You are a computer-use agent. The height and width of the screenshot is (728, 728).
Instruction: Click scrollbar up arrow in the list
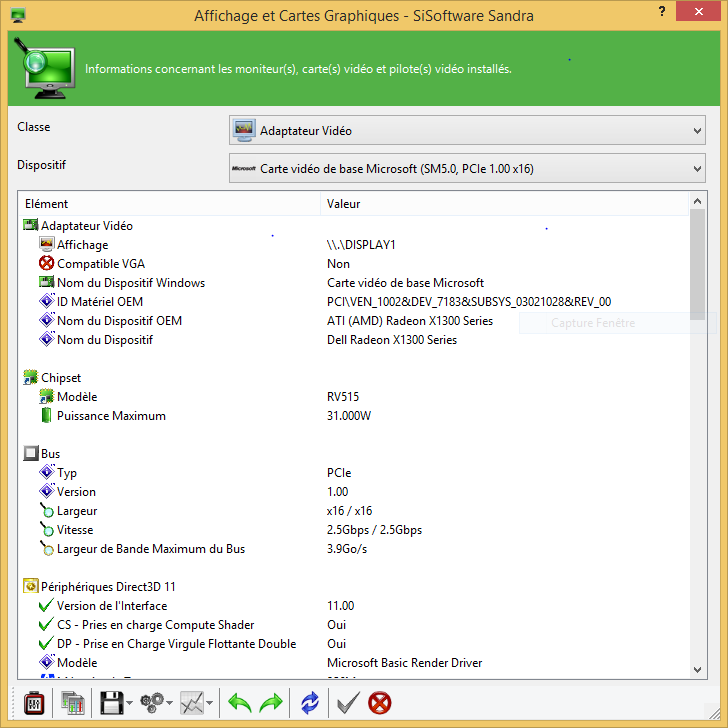pos(697,201)
